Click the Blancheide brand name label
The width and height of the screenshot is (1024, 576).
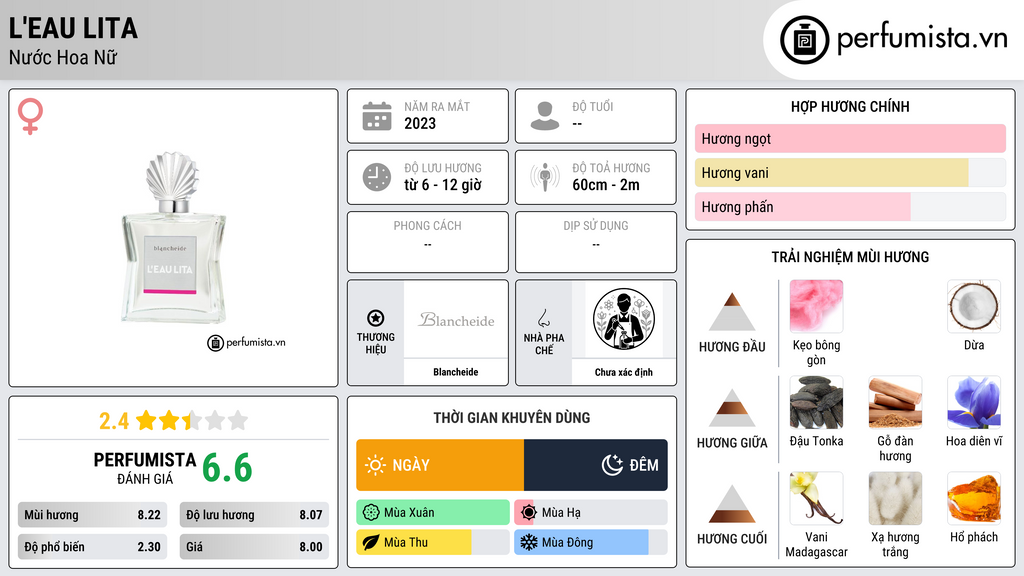[455, 372]
